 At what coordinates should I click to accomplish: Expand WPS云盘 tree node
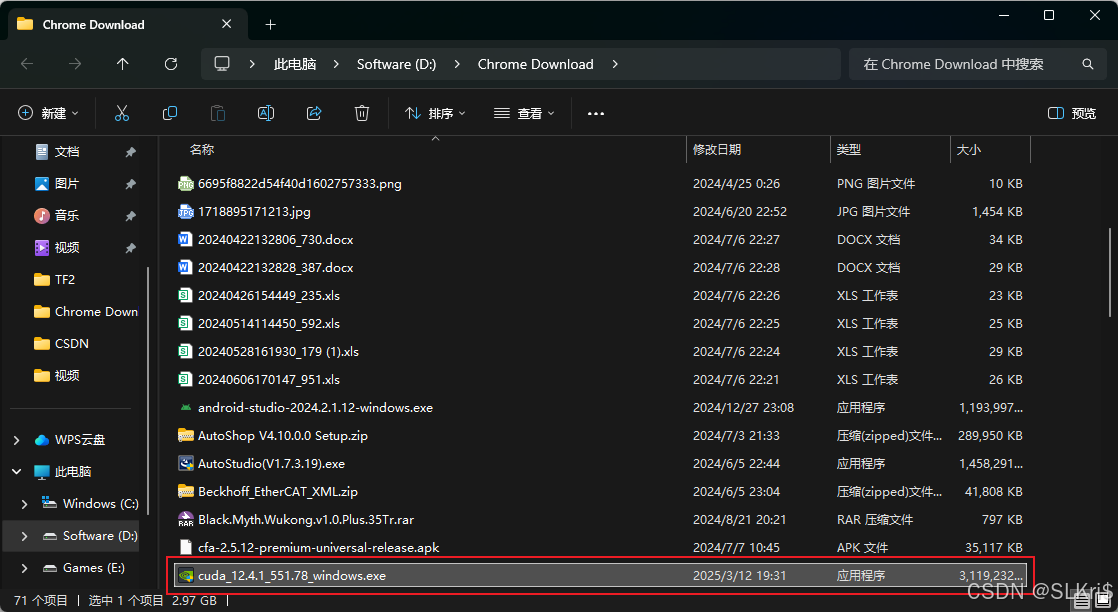click(x=16, y=440)
